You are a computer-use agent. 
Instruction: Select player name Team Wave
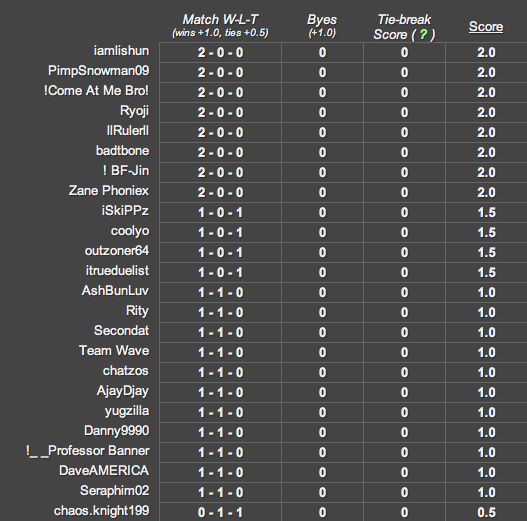pos(114,351)
